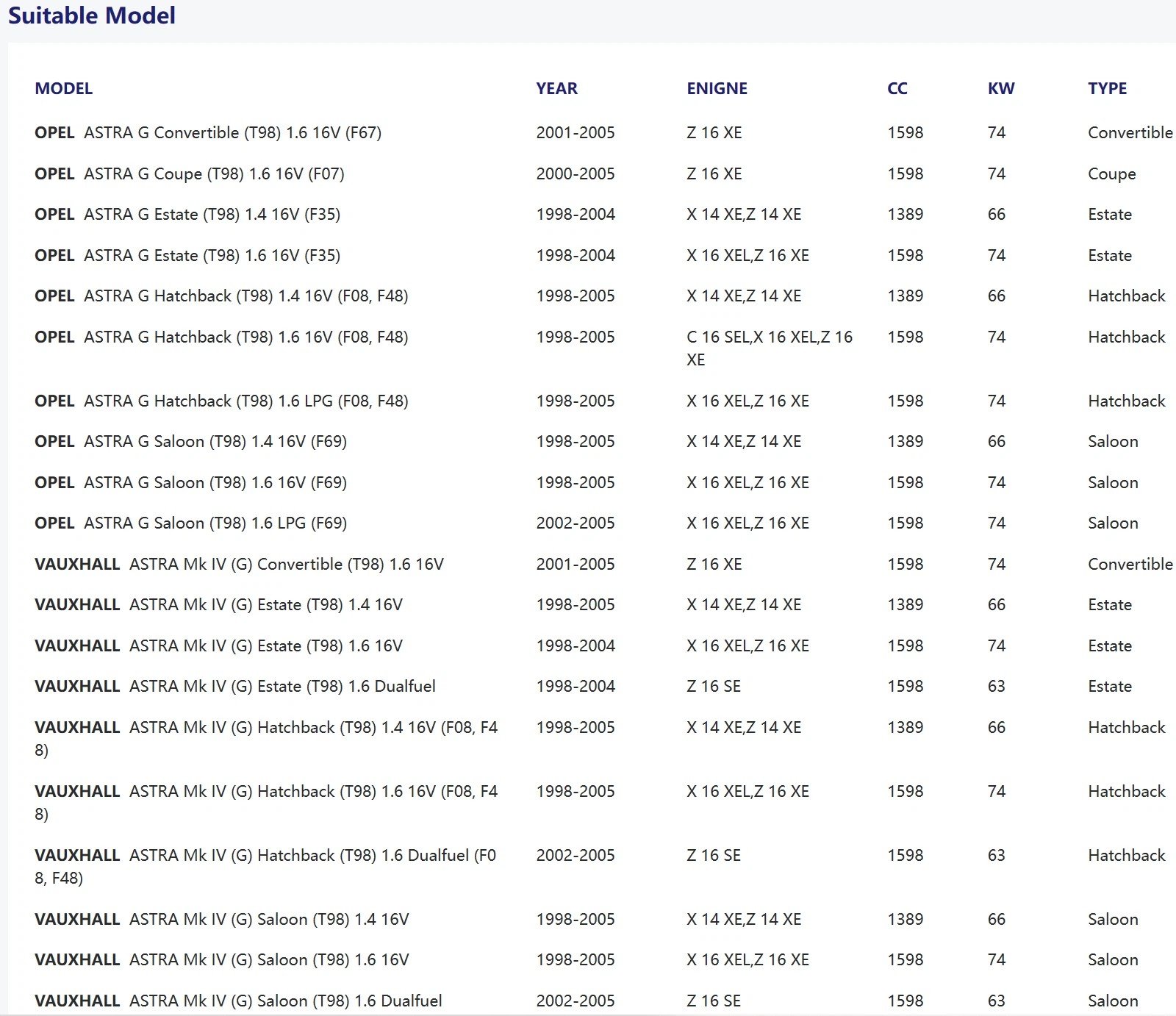Screen dimensions: 1176x1016
Task: Click the TYPE column header
Action: [1107, 89]
